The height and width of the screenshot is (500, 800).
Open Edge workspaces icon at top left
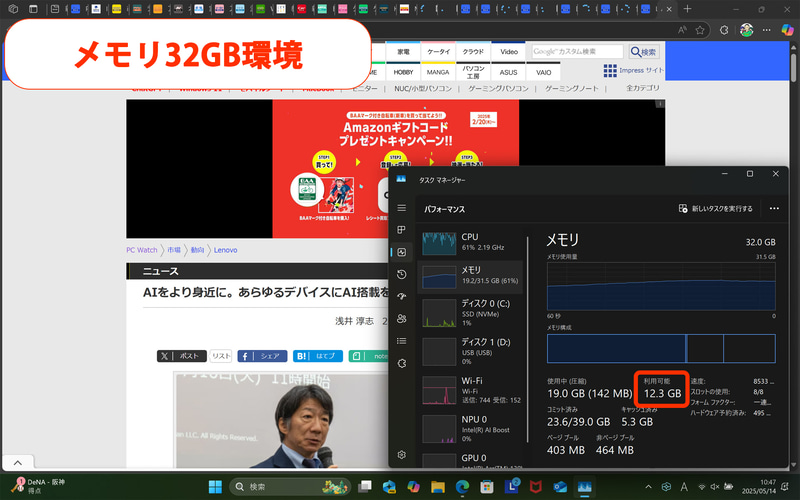click(13, 9)
